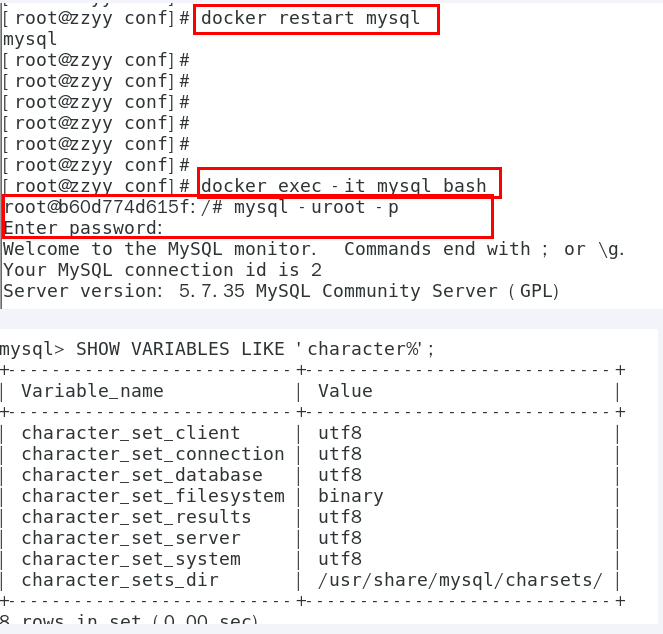Select the character_set_filesystem row name
The height and width of the screenshot is (634, 663).
(153, 496)
